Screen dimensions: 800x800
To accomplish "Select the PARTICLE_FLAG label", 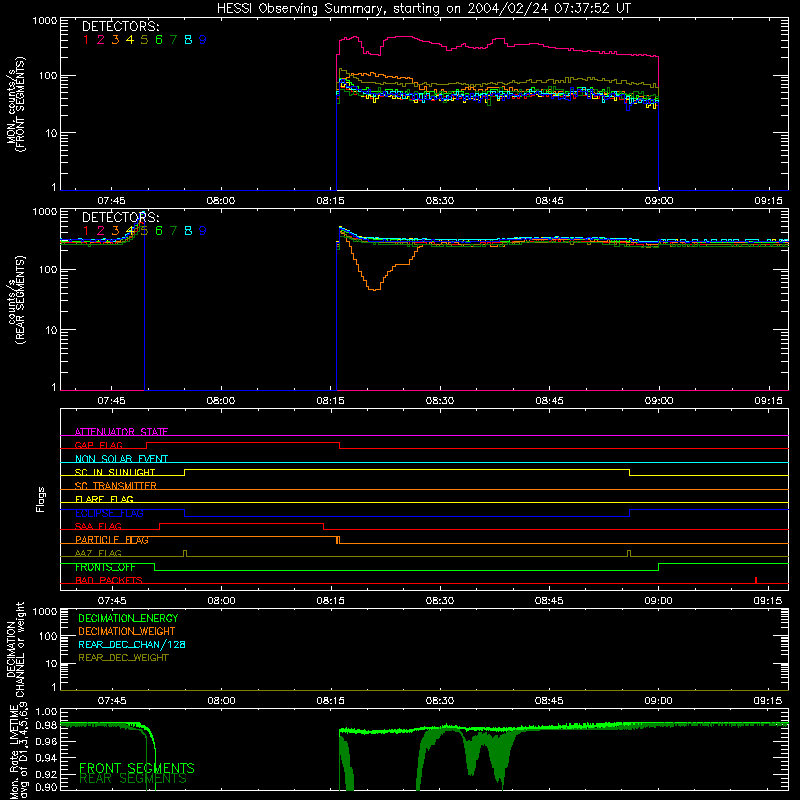I will pos(112,539).
